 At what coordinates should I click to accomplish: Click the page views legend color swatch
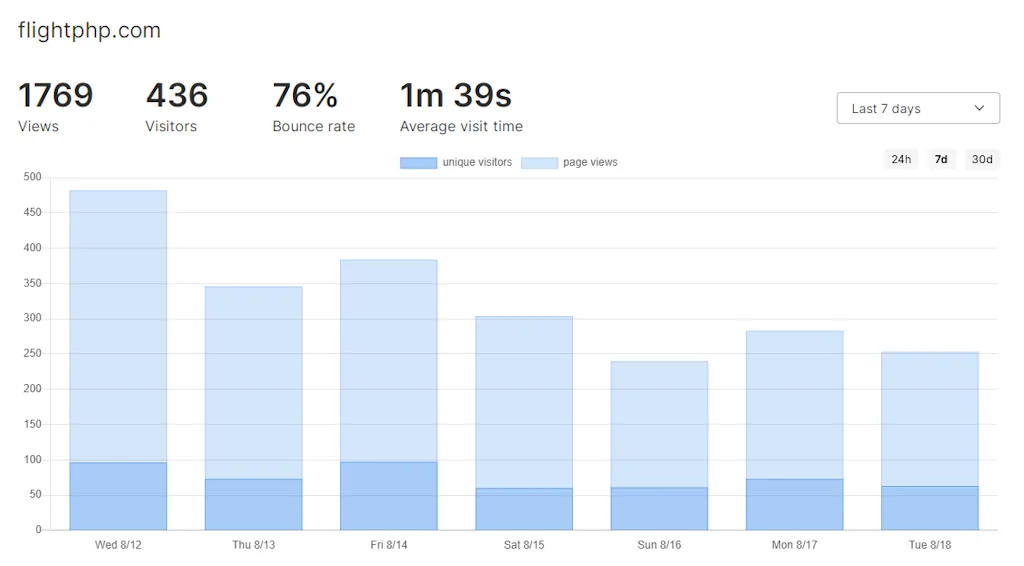click(539, 163)
